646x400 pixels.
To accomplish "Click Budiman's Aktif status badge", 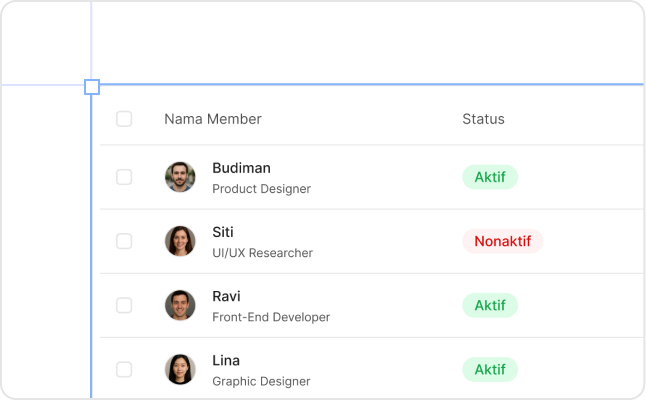I will click(489, 177).
